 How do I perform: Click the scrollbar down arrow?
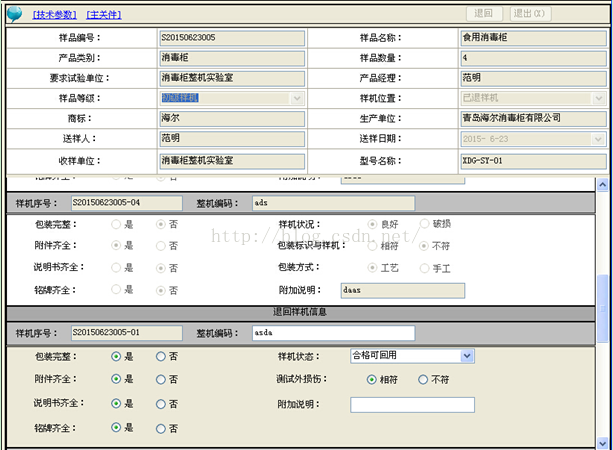pos(602,443)
